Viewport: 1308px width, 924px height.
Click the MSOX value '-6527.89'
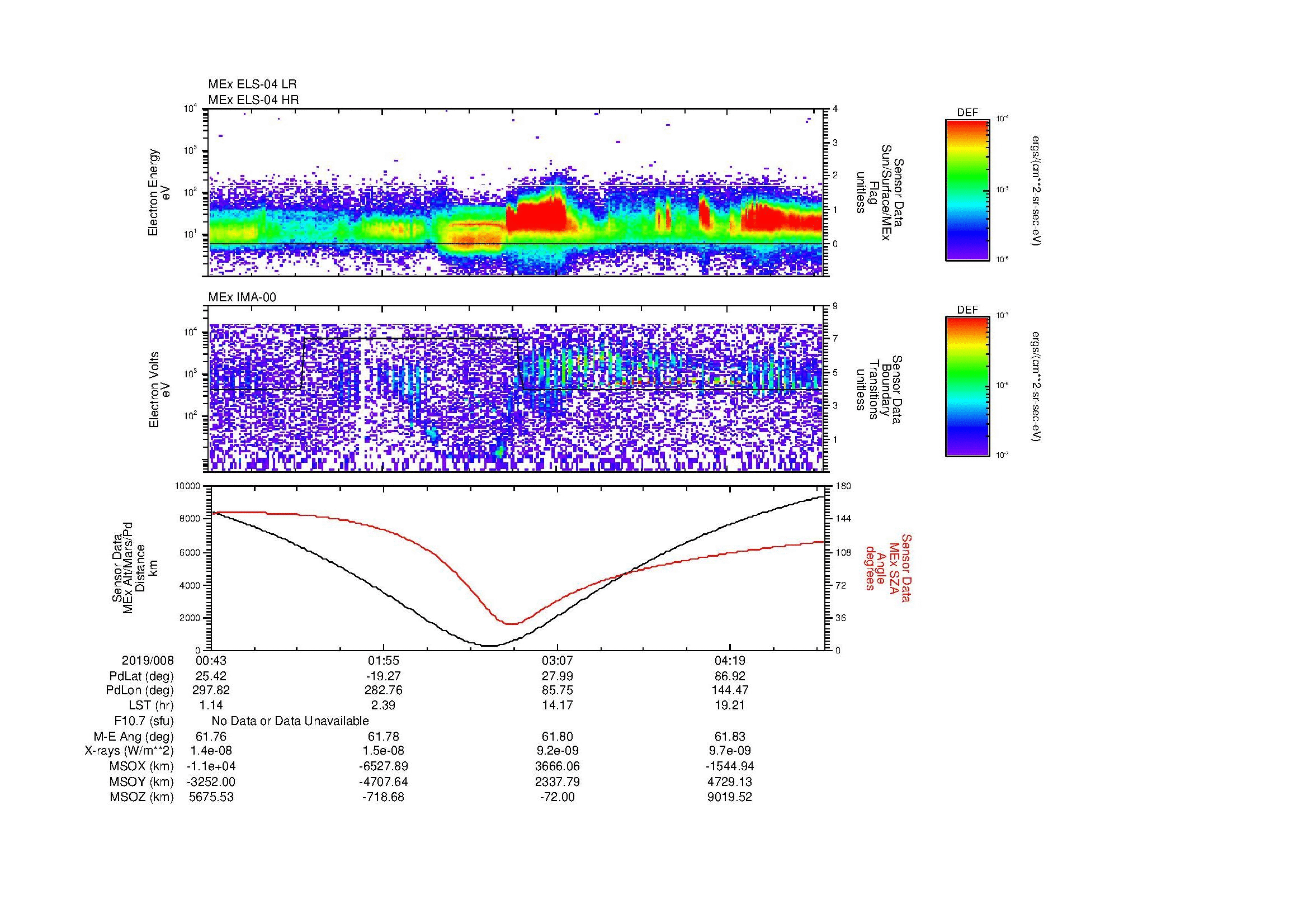point(384,766)
